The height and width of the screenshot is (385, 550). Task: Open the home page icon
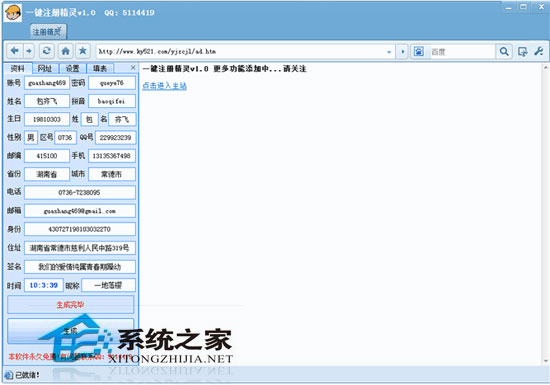65,51
